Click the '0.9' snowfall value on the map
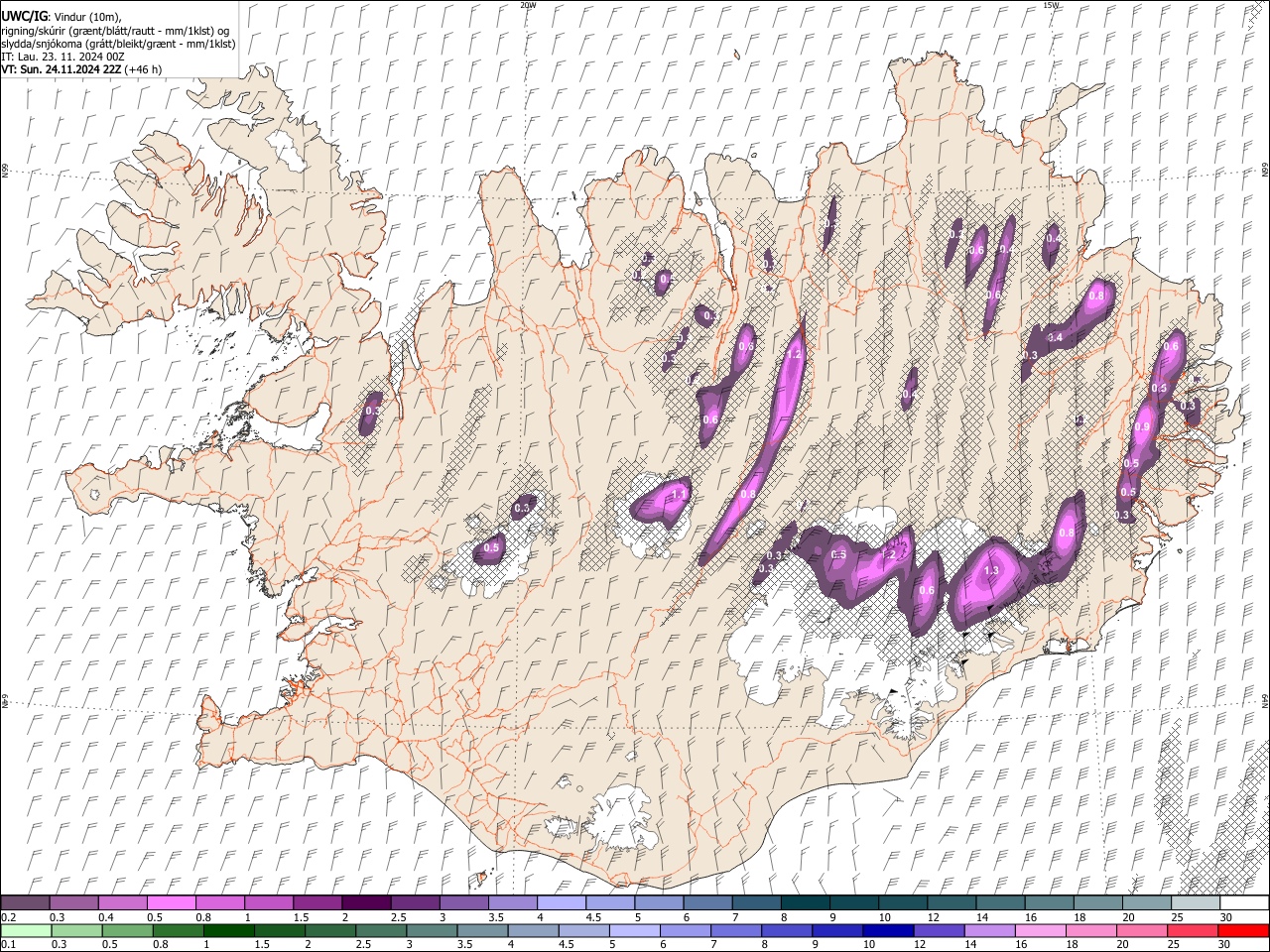This screenshot has height=952, width=1270. tap(1142, 427)
